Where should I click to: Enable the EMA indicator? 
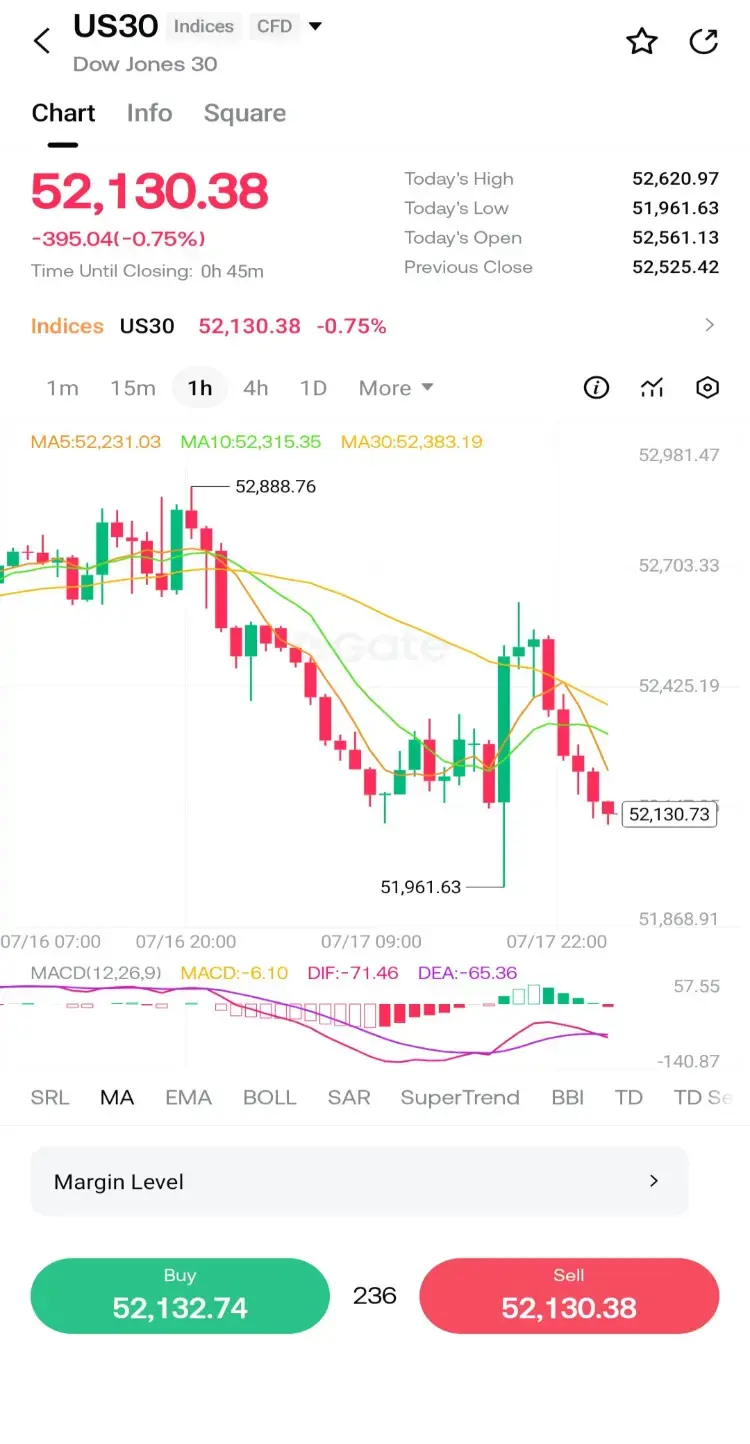tap(188, 1097)
